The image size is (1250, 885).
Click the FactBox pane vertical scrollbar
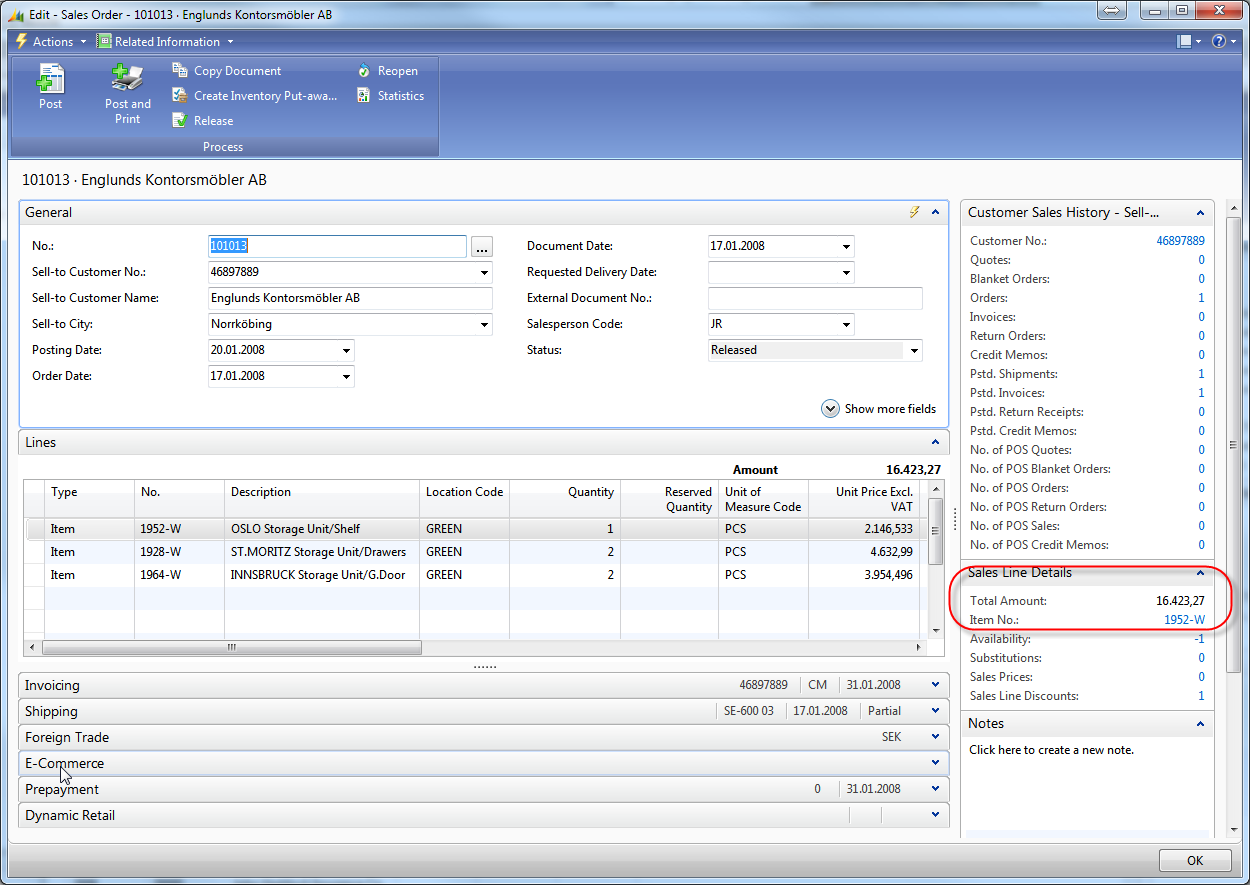pyautogui.click(x=1231, y=445)
